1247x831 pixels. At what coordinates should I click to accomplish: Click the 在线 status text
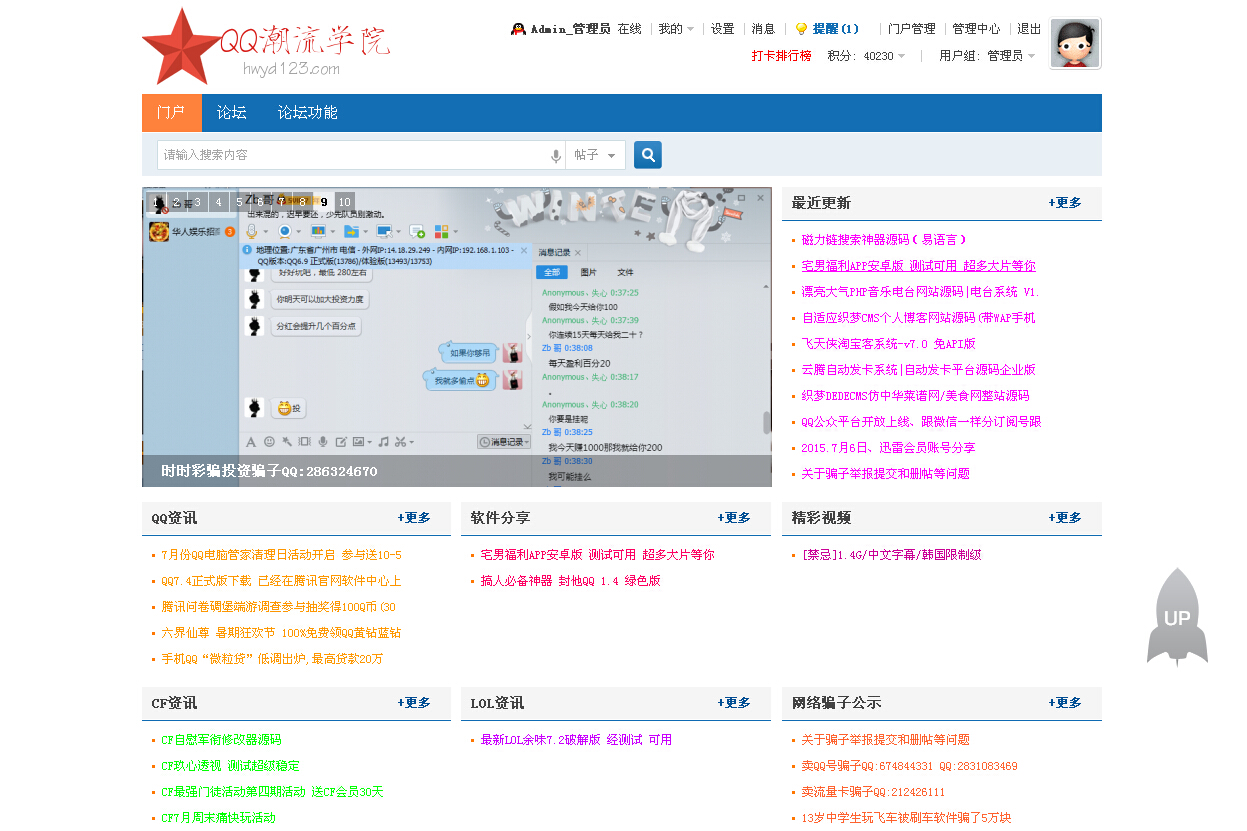[x=629, y=29]
